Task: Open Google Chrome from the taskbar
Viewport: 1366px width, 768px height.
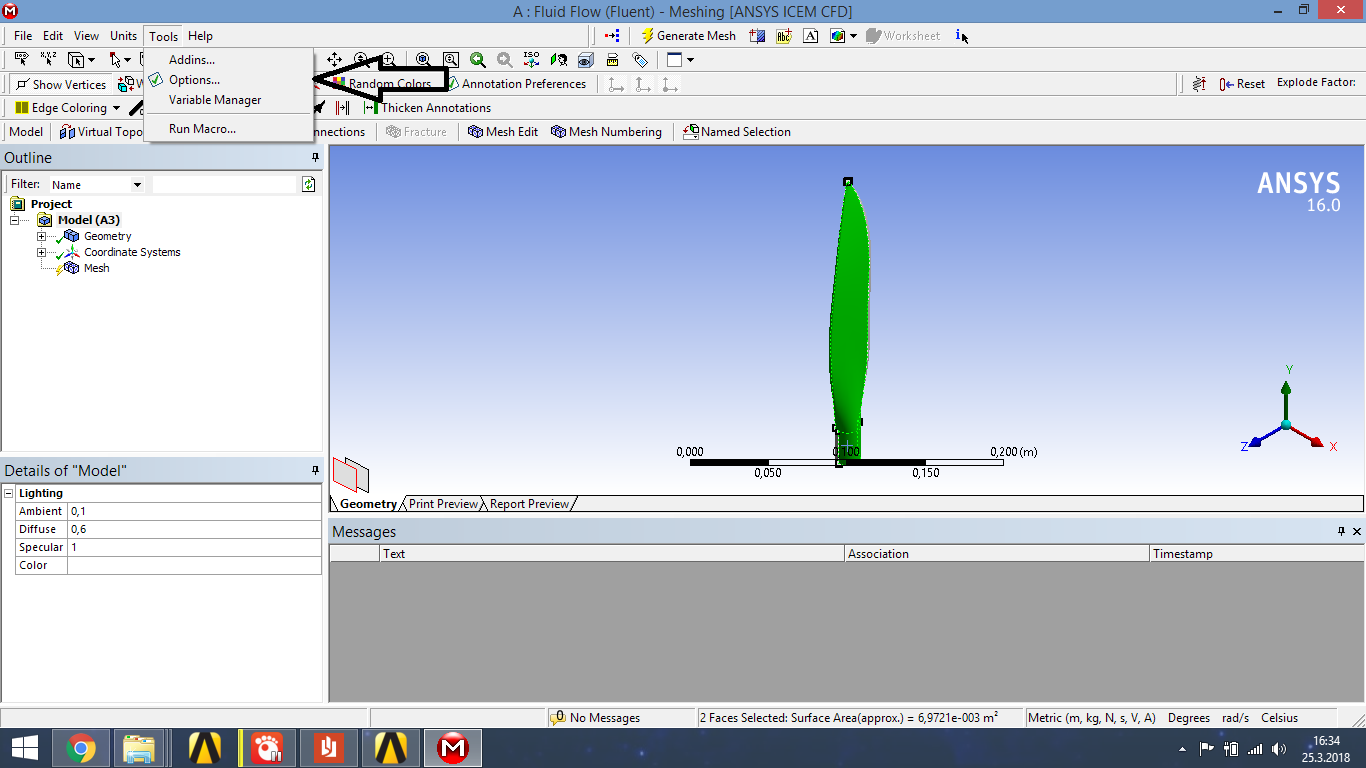Action: (81, 747)
